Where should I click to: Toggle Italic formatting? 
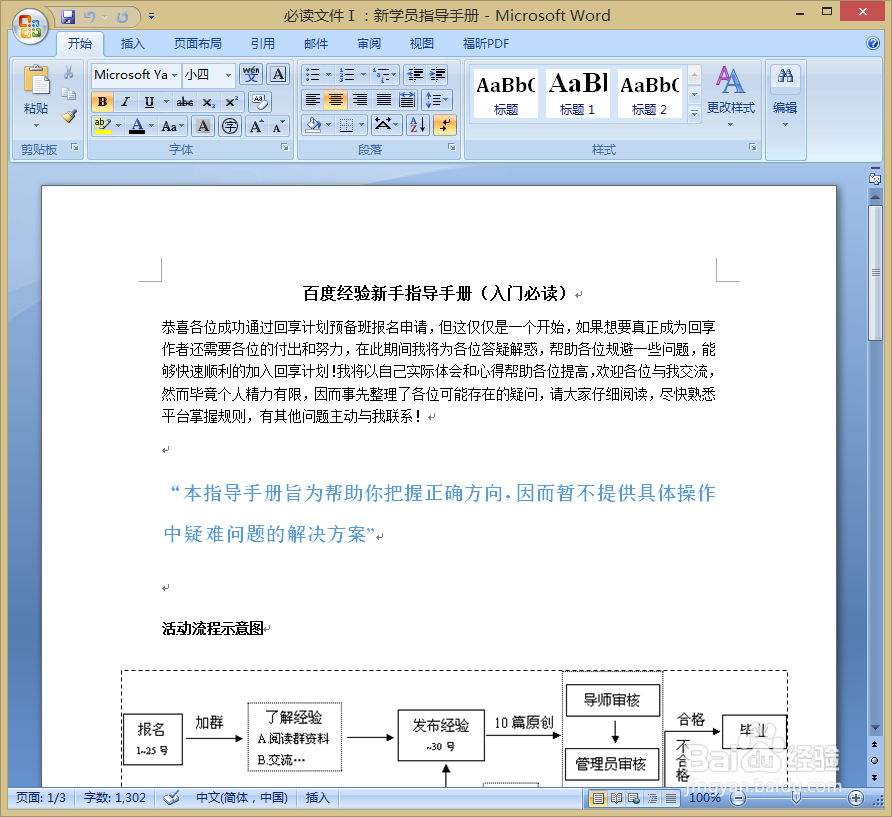(x=125, y=102)
